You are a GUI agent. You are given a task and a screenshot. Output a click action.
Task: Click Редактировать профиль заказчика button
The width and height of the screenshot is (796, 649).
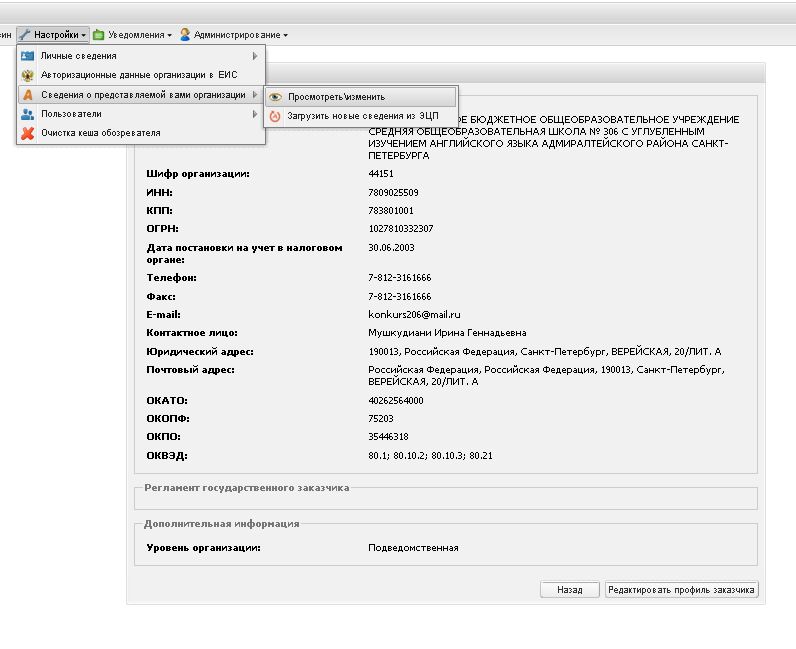[681, 590]
